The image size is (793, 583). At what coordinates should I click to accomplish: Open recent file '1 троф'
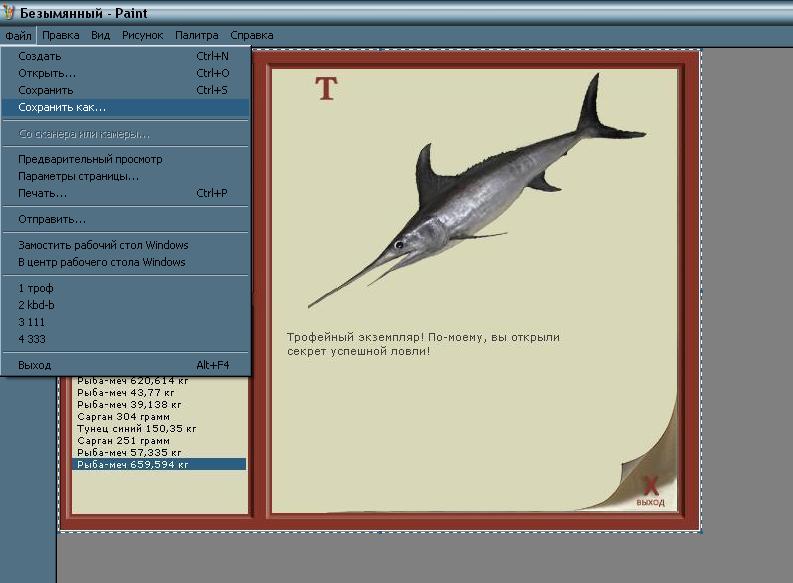(125, 288)
